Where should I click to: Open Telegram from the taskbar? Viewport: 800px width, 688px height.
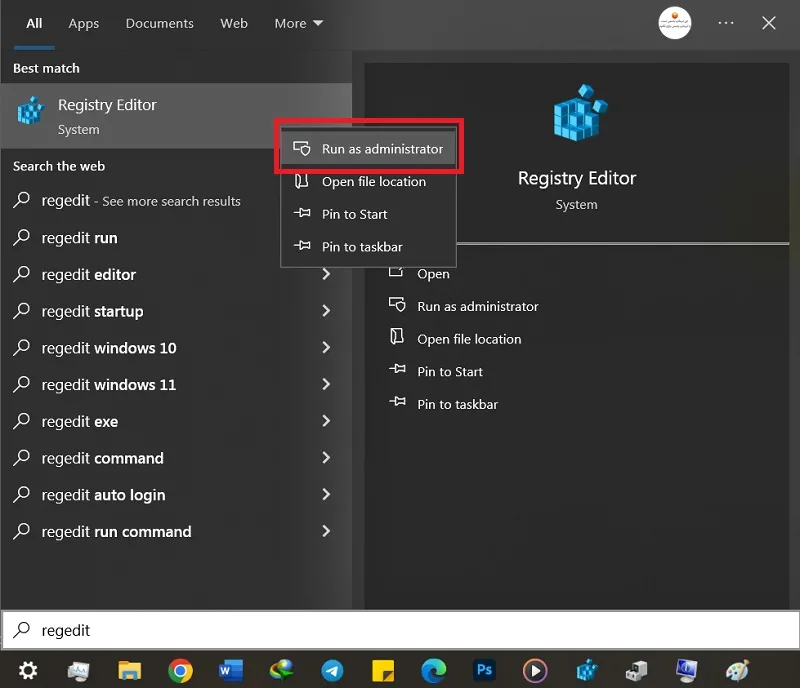[x=332, y=671]
